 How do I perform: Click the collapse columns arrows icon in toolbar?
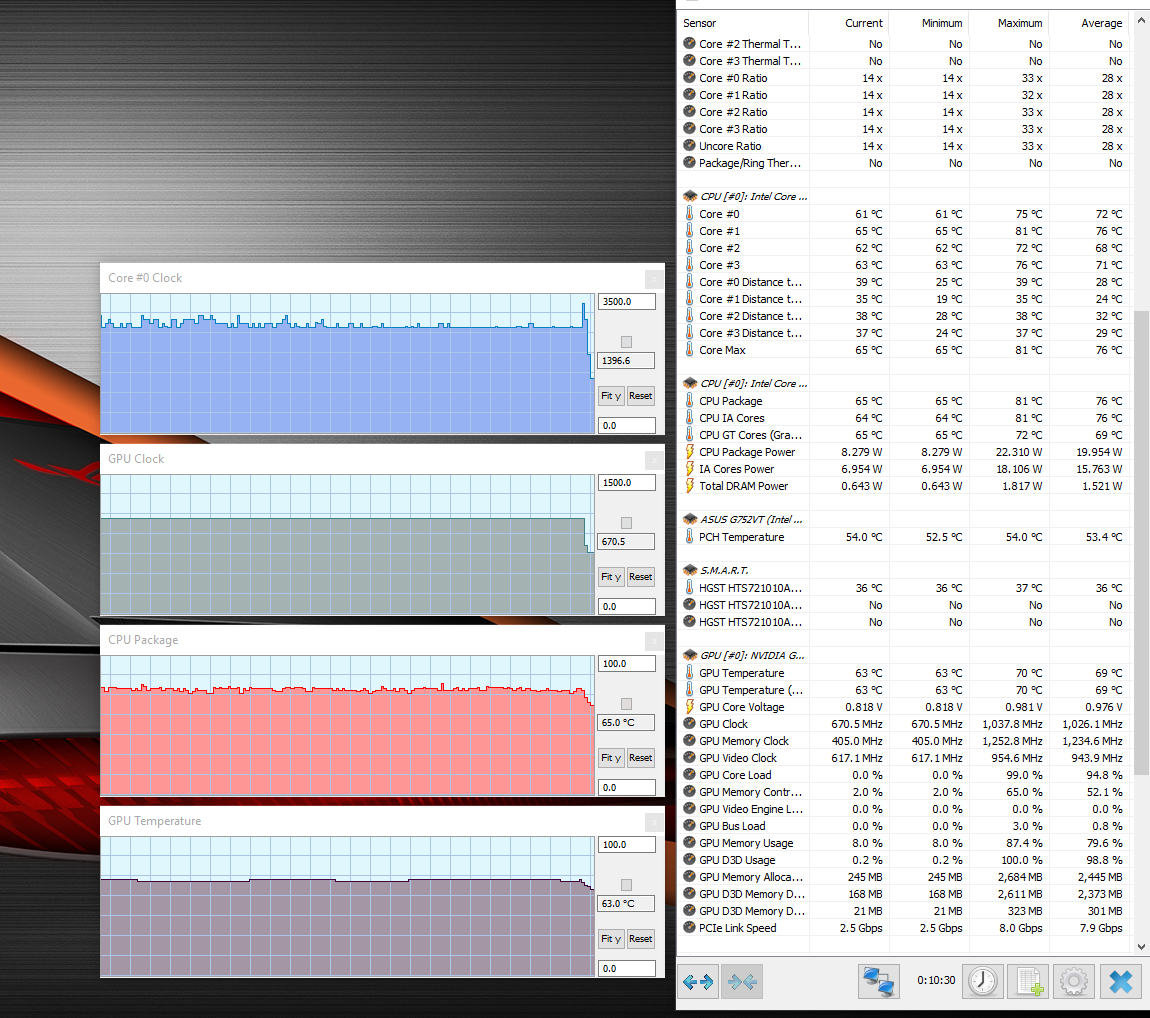coord(742,981)
